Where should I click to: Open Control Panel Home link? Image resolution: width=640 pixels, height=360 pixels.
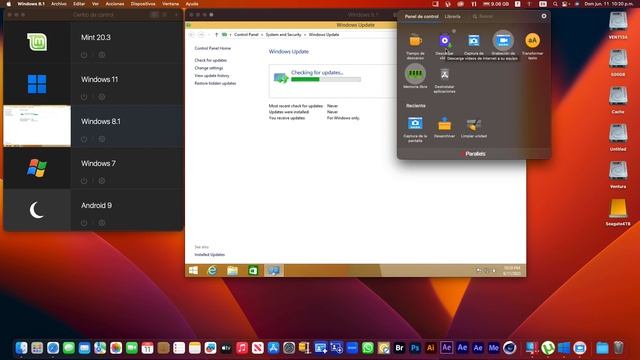213,48
